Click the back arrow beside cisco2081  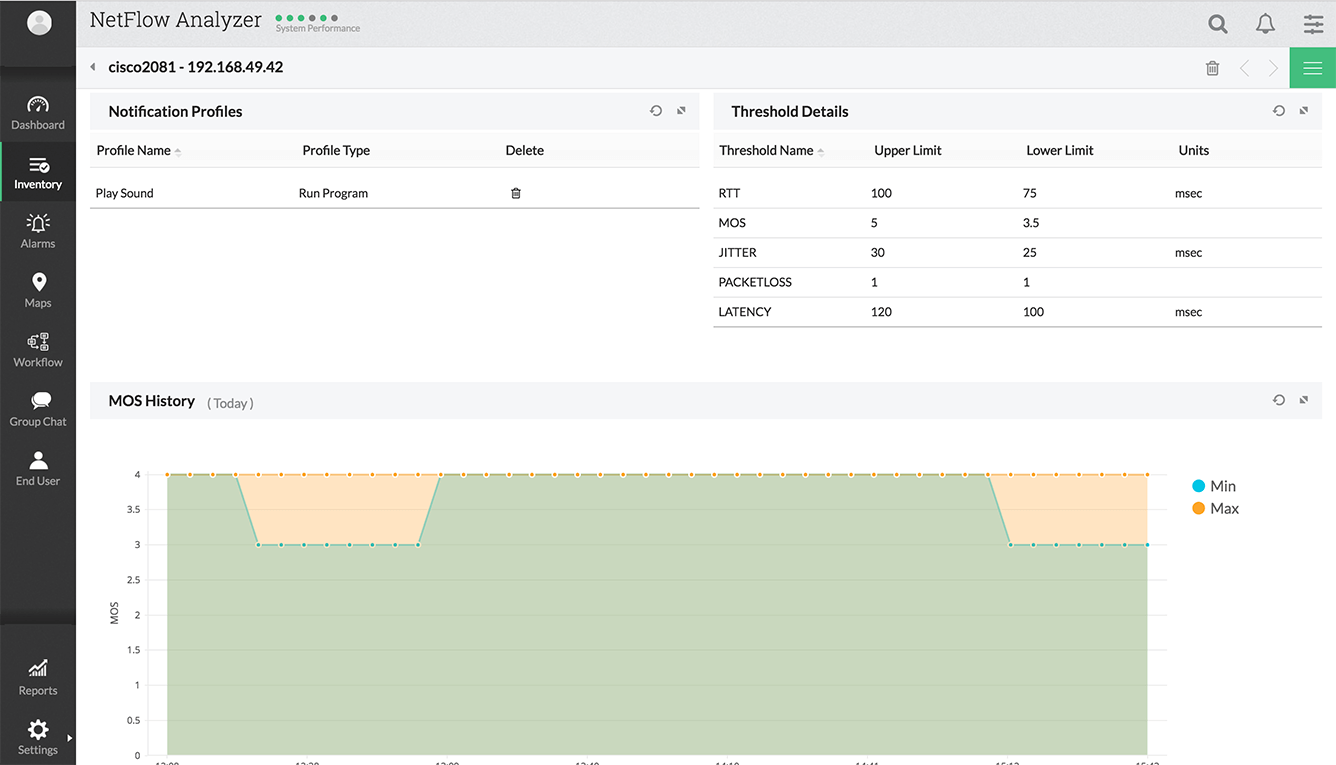coord(93,68)
